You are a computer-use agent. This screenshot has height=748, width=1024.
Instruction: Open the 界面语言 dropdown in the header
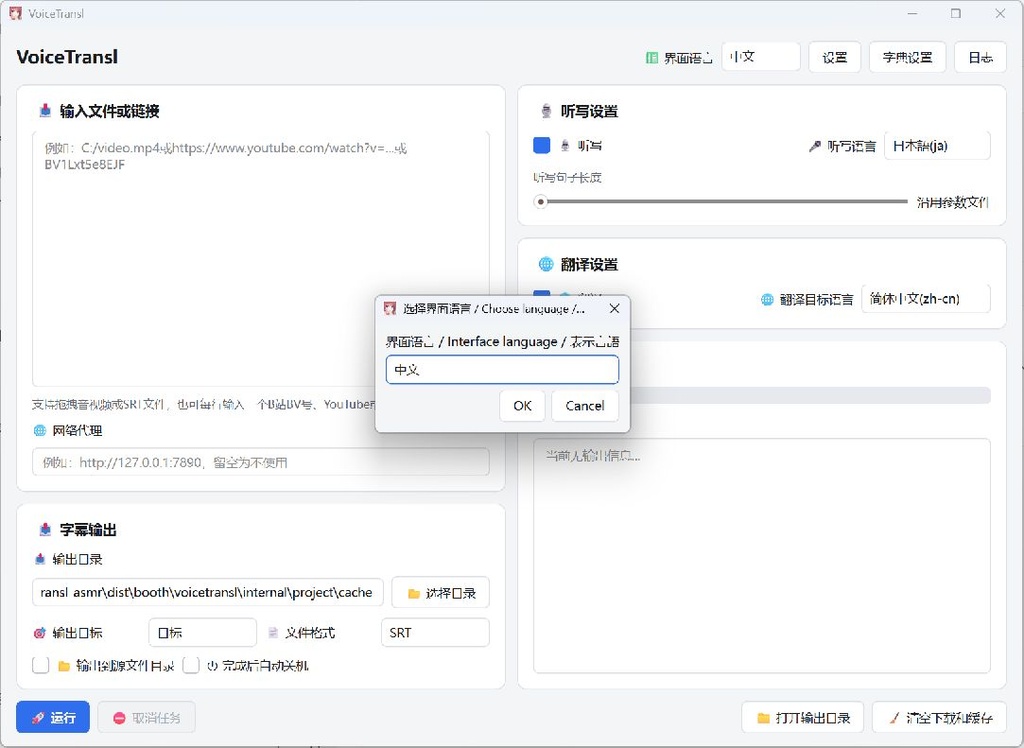coord(761,57)
